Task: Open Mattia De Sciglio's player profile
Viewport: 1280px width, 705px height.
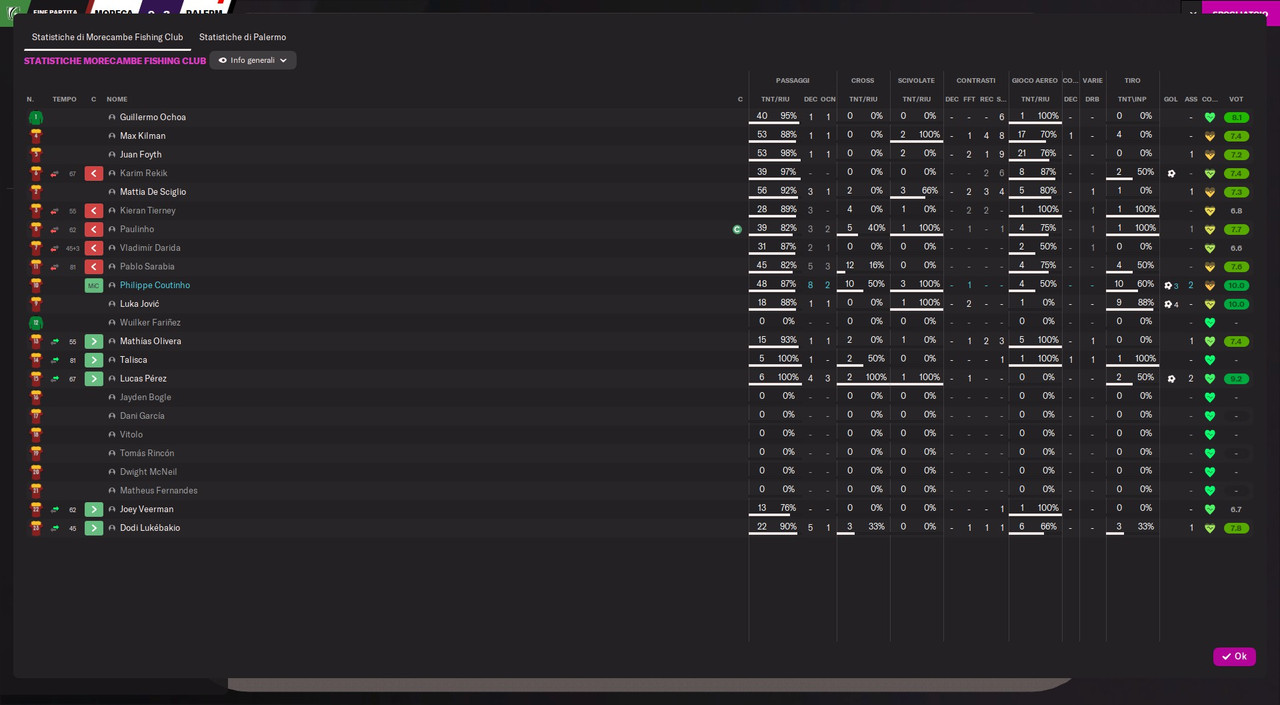Action: coord(153,192)
